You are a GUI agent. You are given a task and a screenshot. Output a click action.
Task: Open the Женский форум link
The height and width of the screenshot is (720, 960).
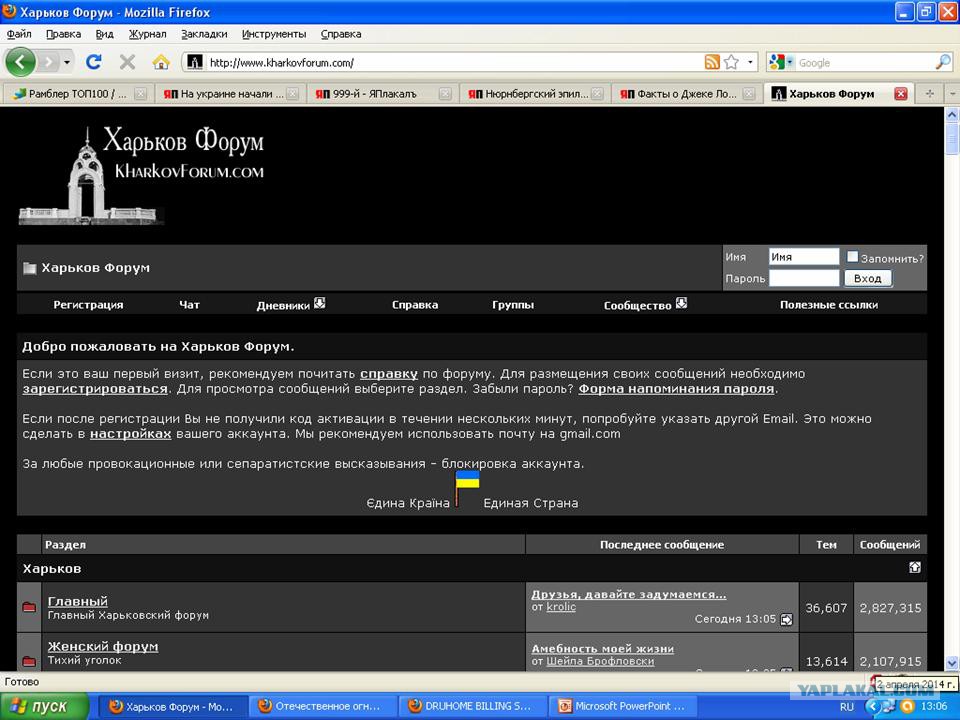[103, 647]
